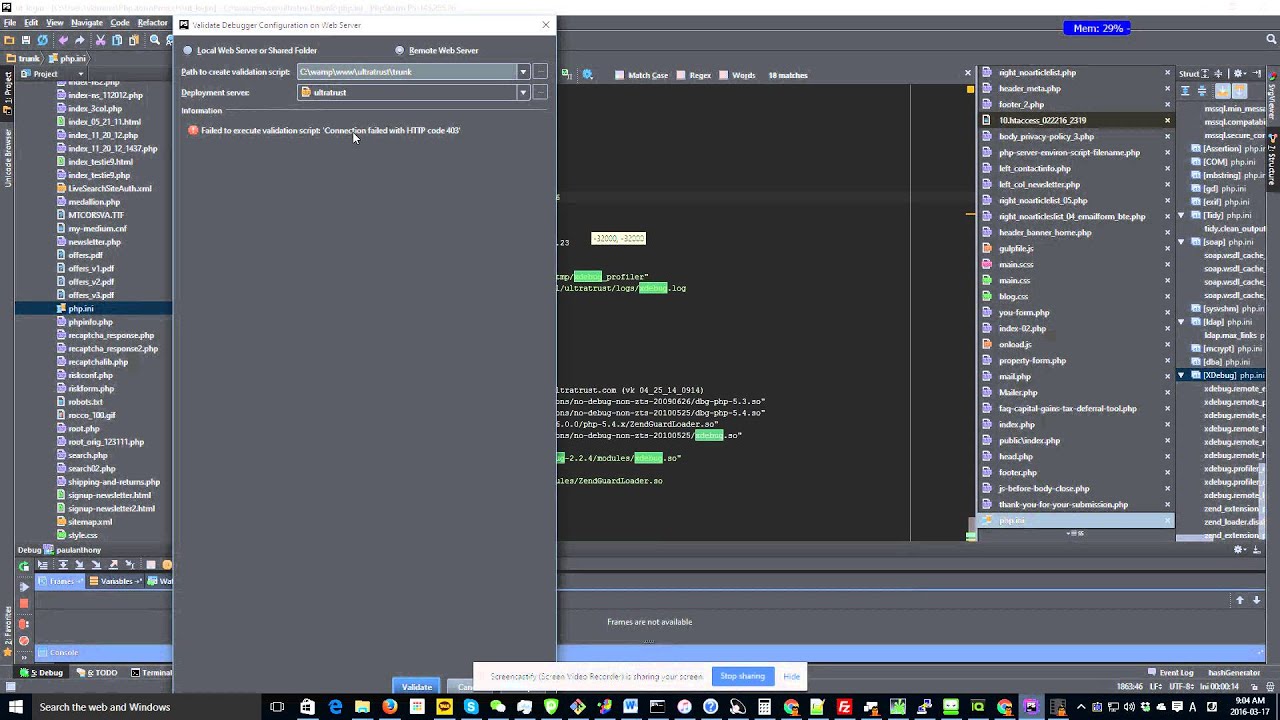Viewport: 1280px width, 720px height.
Task: Collapse the [XDebug] php.ini node
Action: point(1181,375)
